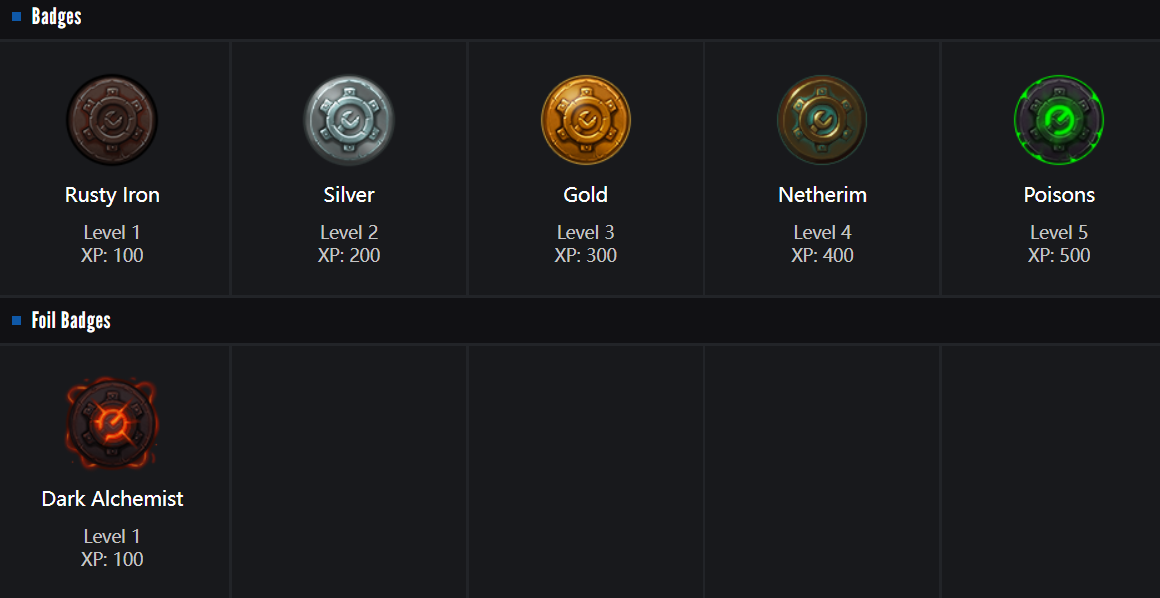
Task: Click the Gold Level 3 text
Action: tap(586, 233)
